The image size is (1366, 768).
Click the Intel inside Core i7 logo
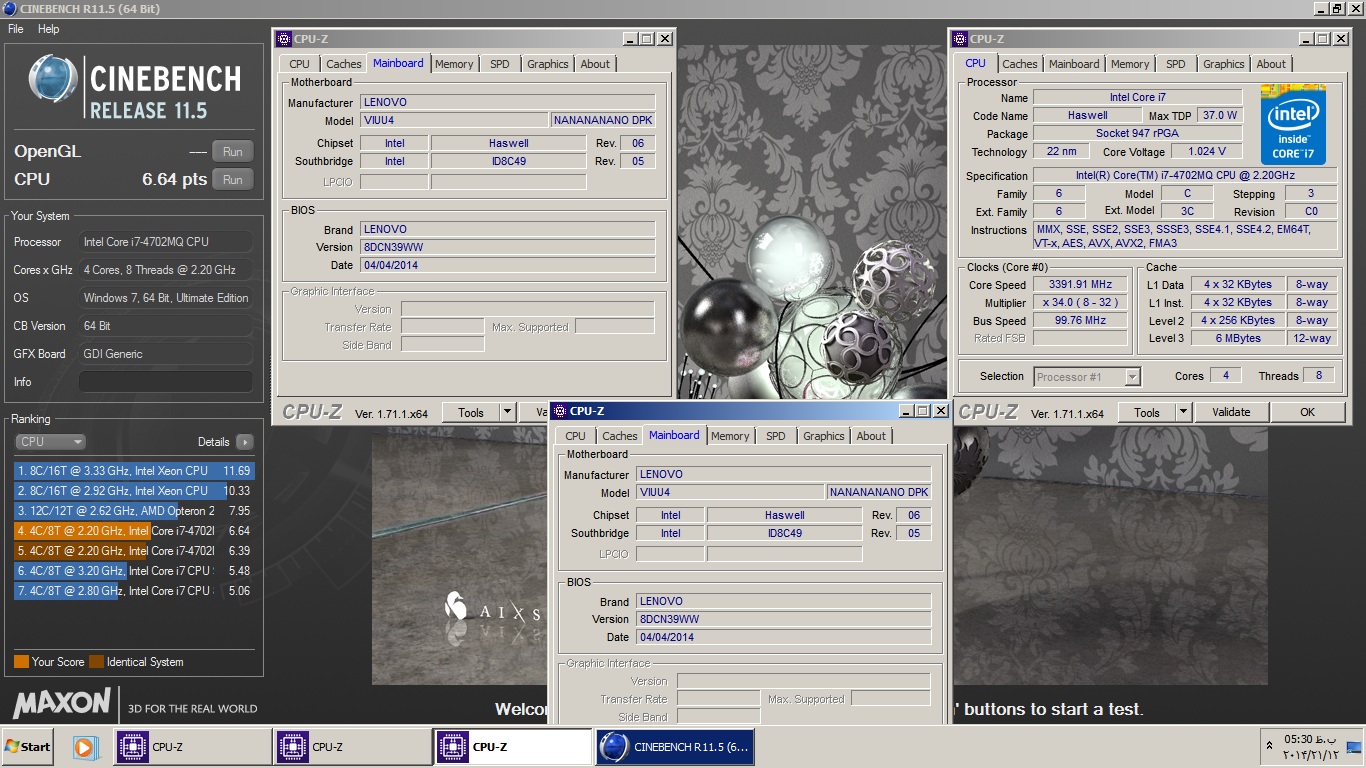[1293, 125]
